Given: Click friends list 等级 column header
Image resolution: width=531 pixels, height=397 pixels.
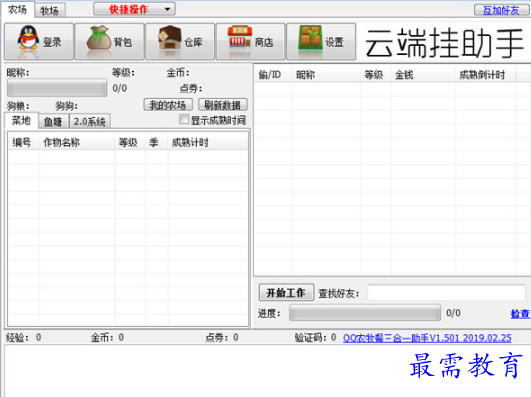Looking at the screenshot, I should [376, 75].
